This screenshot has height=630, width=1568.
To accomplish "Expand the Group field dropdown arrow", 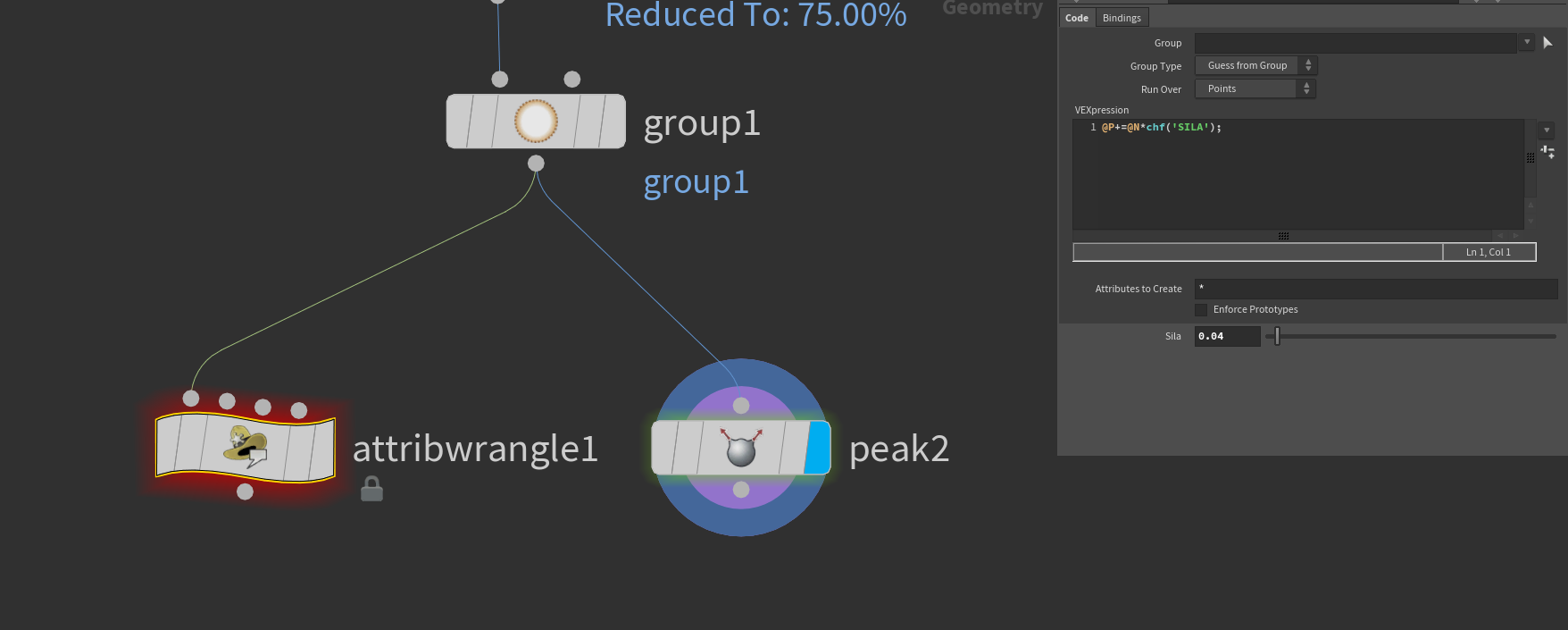I will click(x=1527, y=42).
